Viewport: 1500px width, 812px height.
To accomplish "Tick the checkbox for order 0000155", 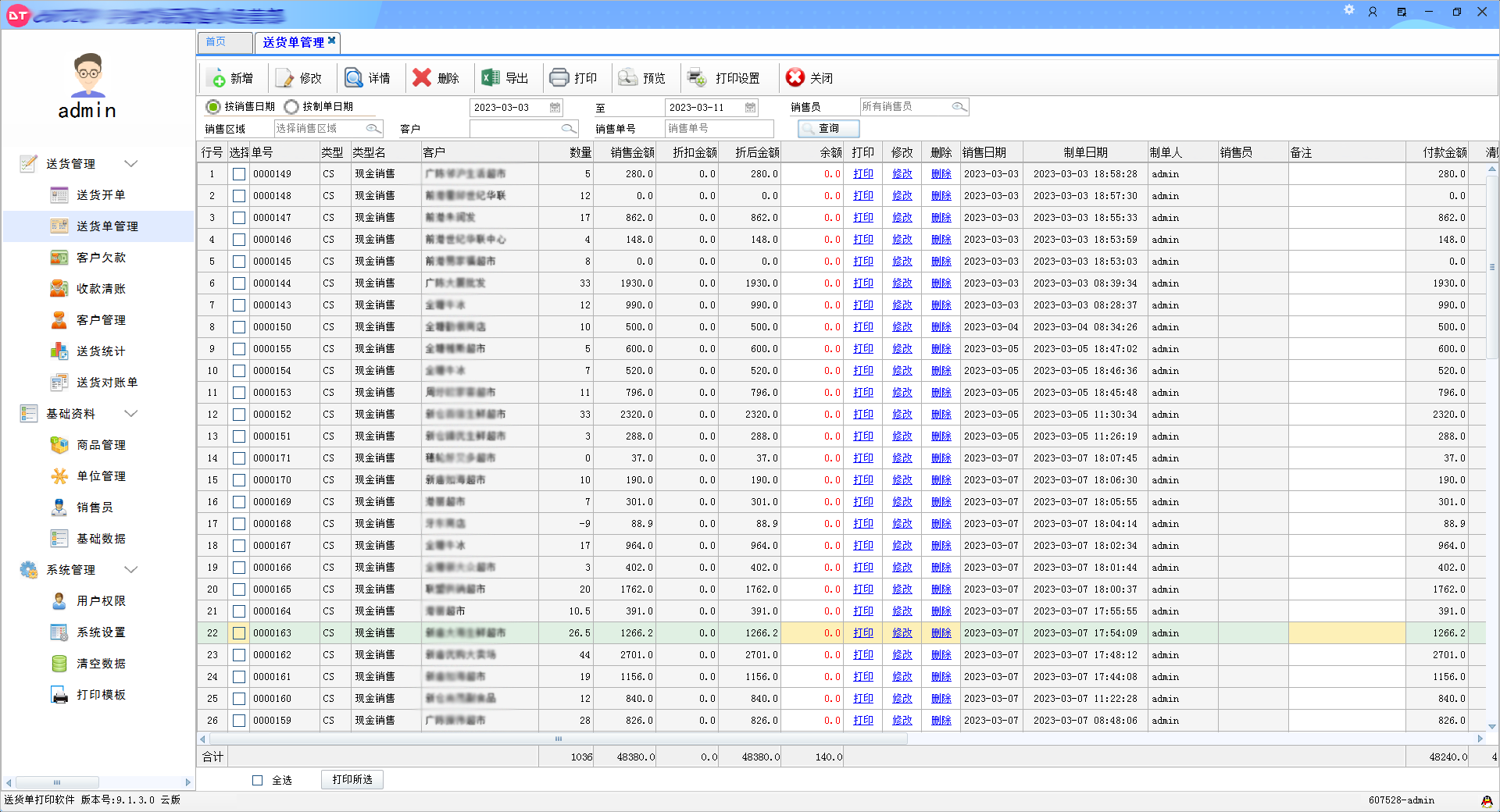I will click(x=239, y=349).
